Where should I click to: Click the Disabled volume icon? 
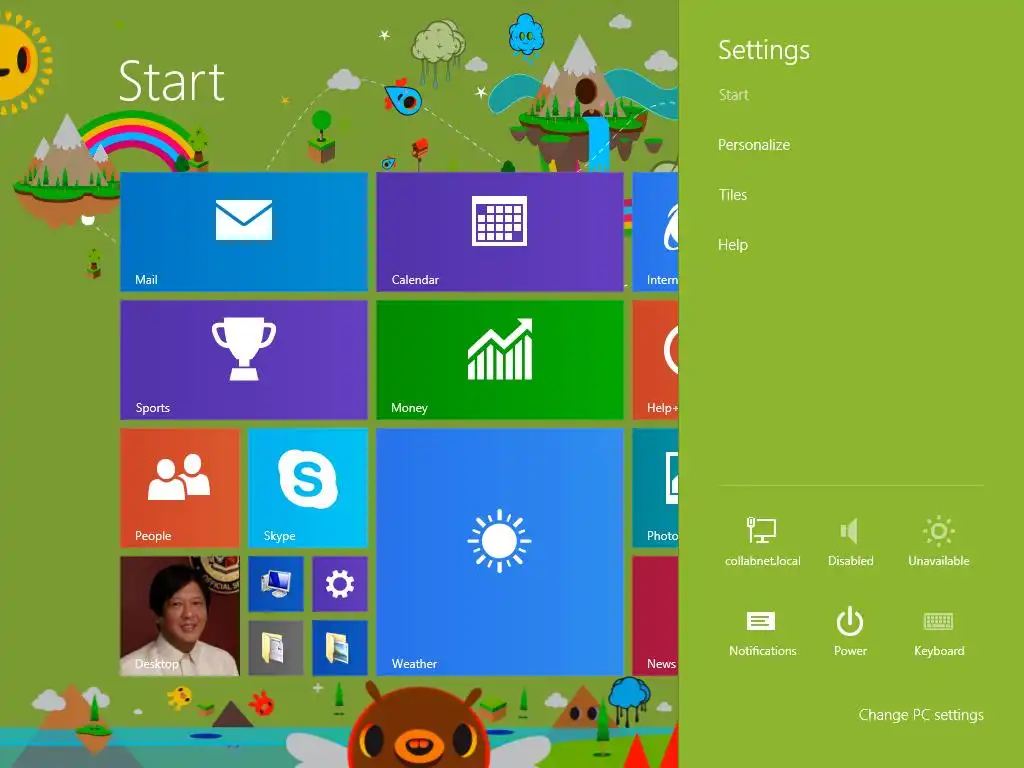click(850, 541)
